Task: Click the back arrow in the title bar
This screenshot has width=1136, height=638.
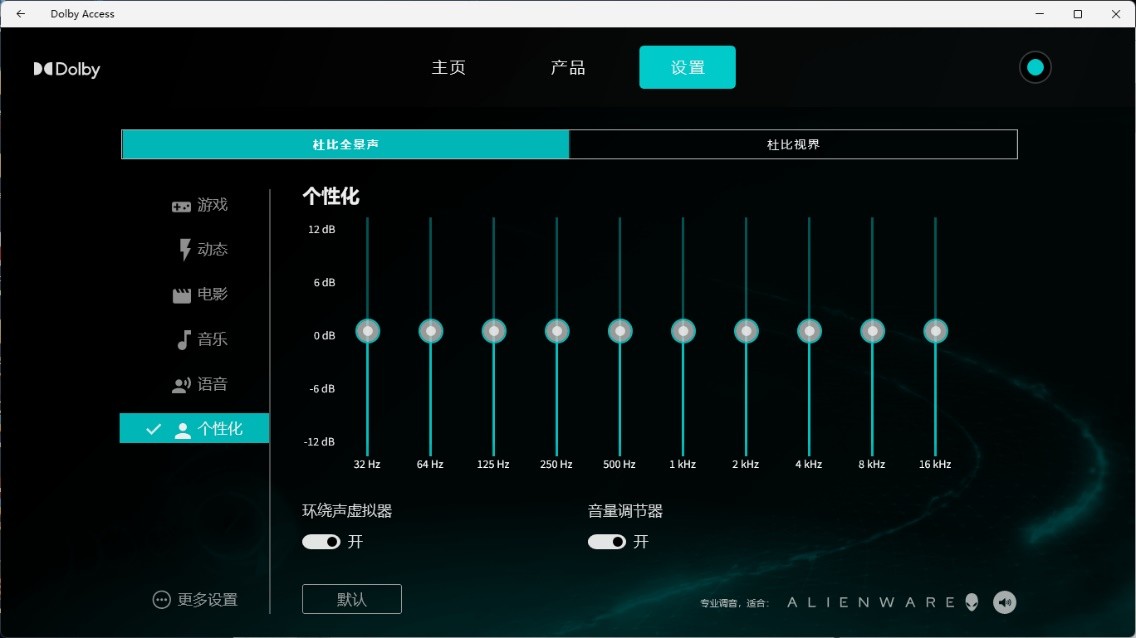Action: (20, 13)
